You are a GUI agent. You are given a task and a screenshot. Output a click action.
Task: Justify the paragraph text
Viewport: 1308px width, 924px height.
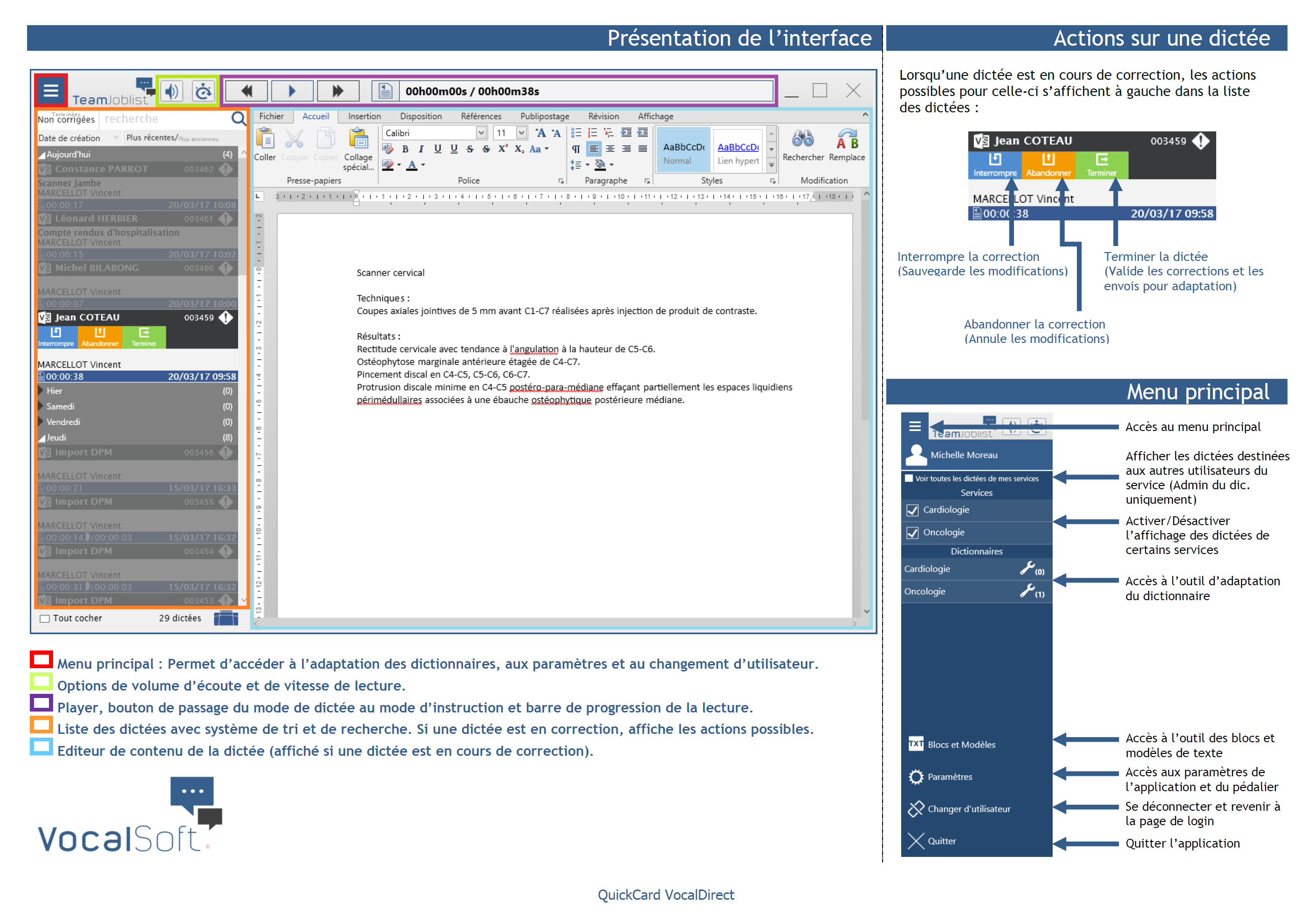click(643, 149)
